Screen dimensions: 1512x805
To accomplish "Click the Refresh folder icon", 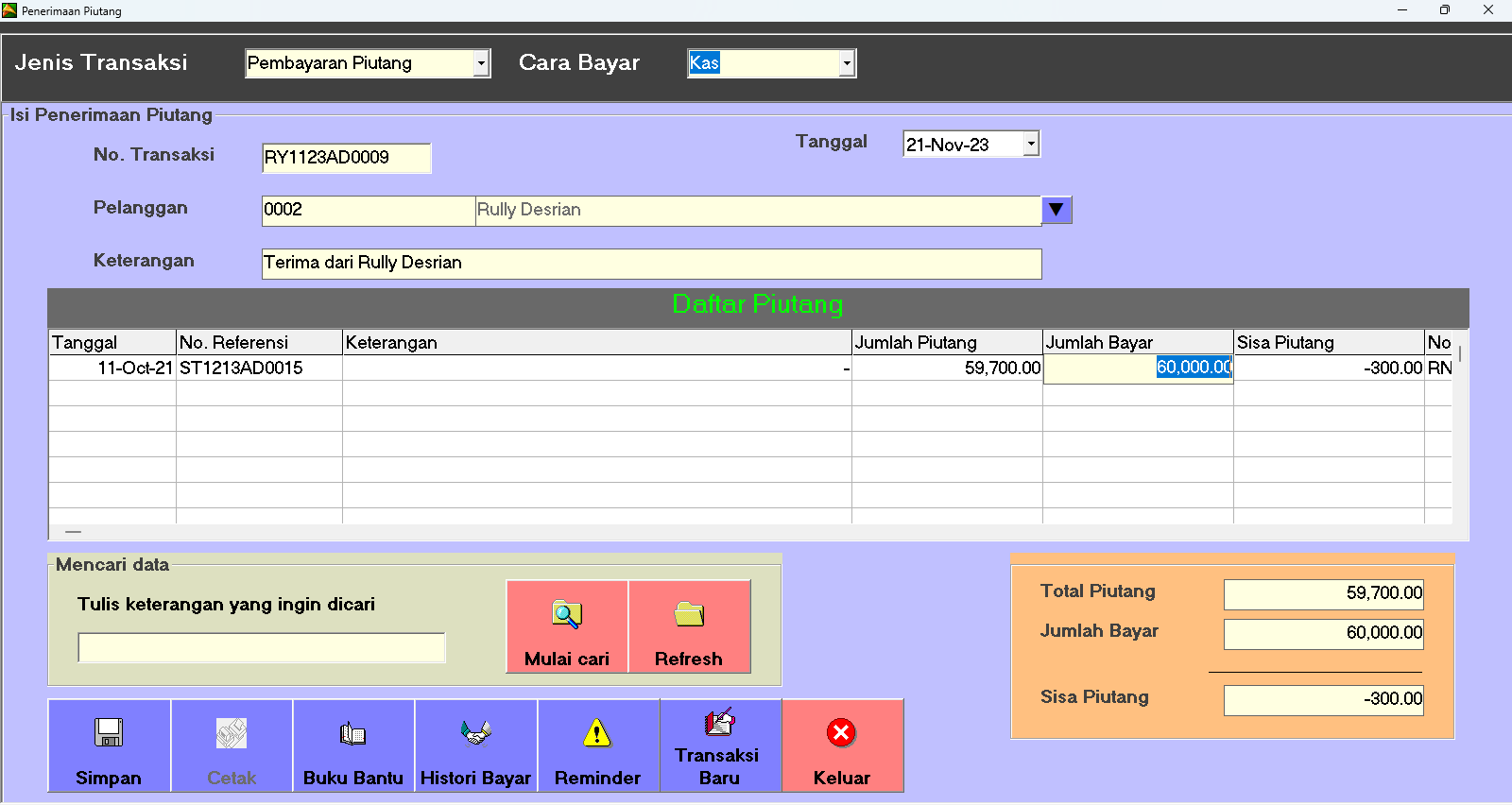I will pos(689,615).
